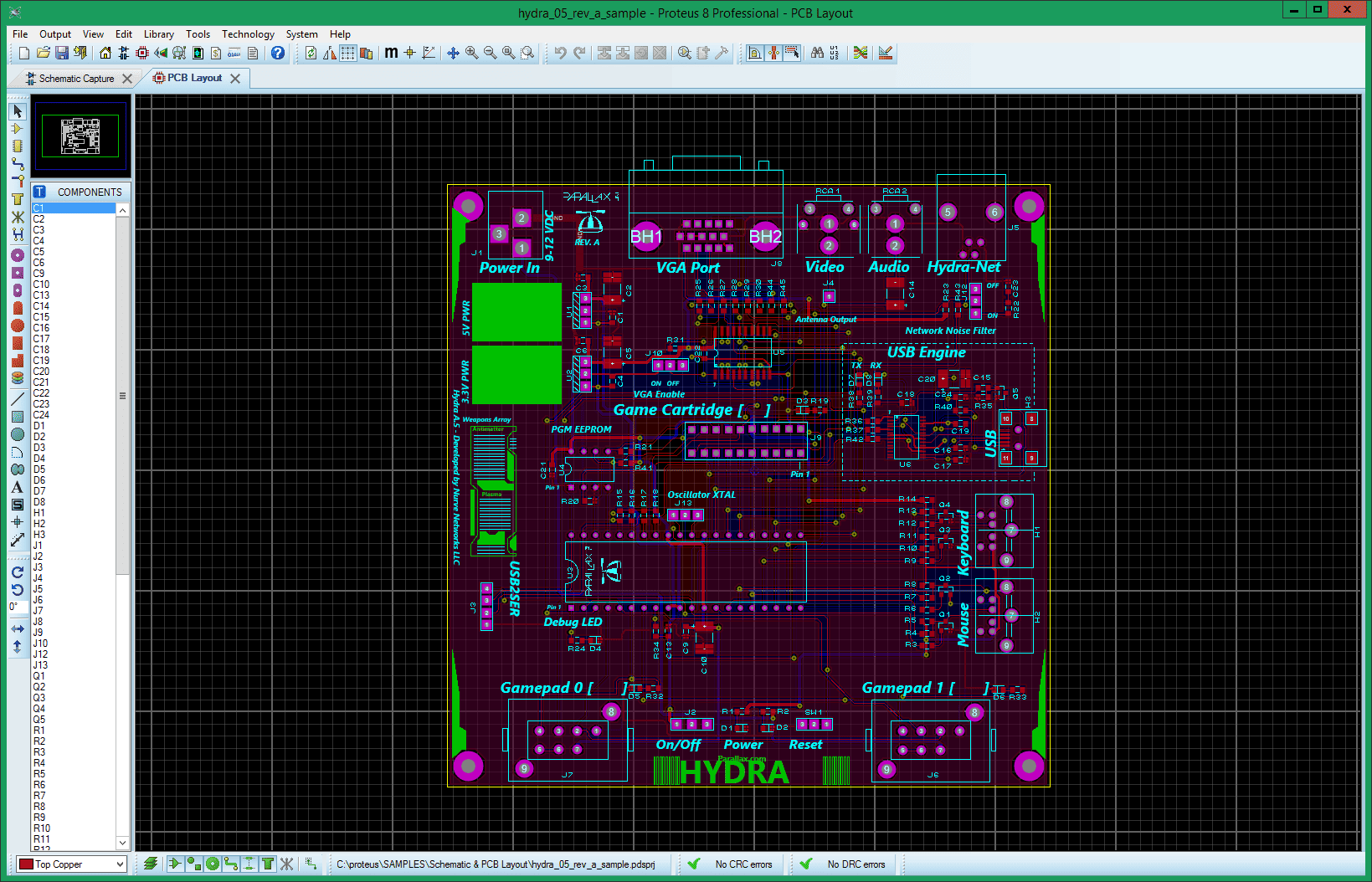This screenshot has height=882, width=1372.
Task: Toggle the trace angle lock icon
Action: point(754,53)
